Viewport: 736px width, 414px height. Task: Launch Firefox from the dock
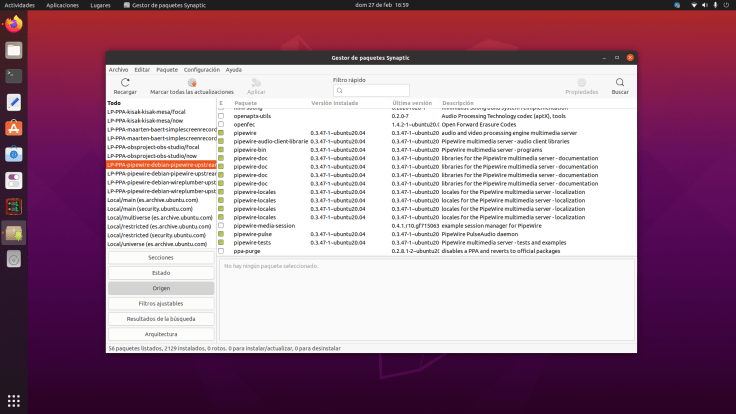point(14,24)
